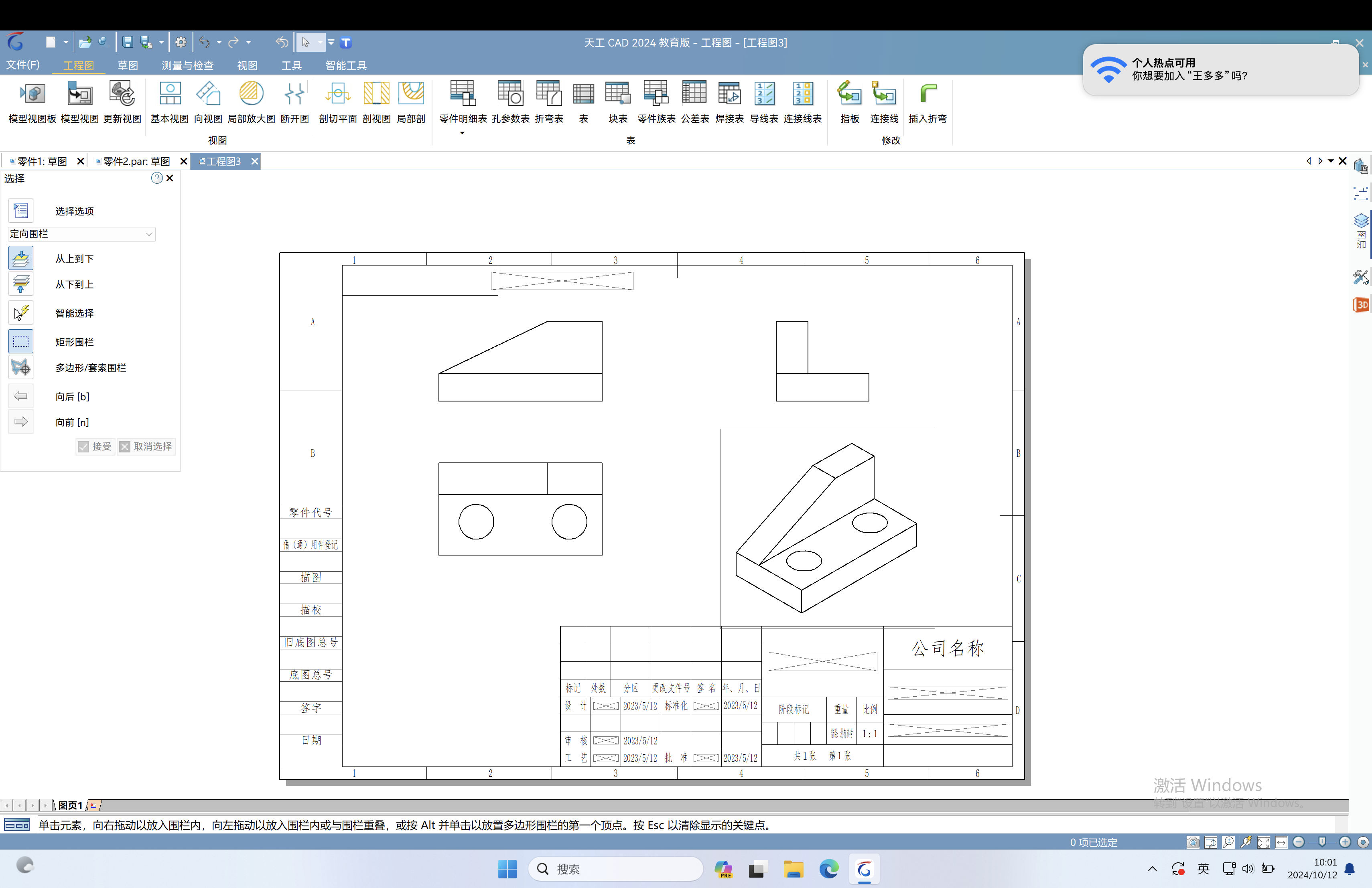Click the Windows taskbar search box
Viewport: 1372px width, 888px height.
pos(615,869)
